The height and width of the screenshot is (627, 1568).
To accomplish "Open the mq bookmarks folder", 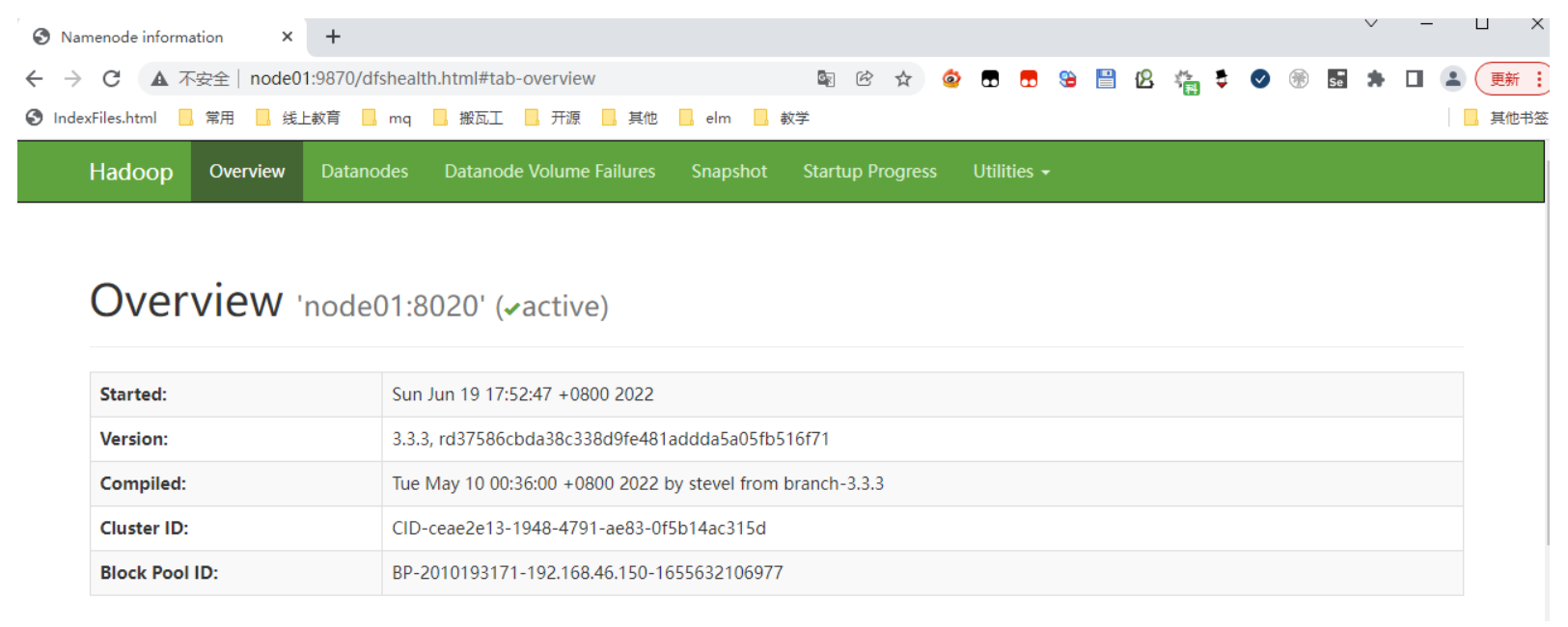I will (387, 118).
